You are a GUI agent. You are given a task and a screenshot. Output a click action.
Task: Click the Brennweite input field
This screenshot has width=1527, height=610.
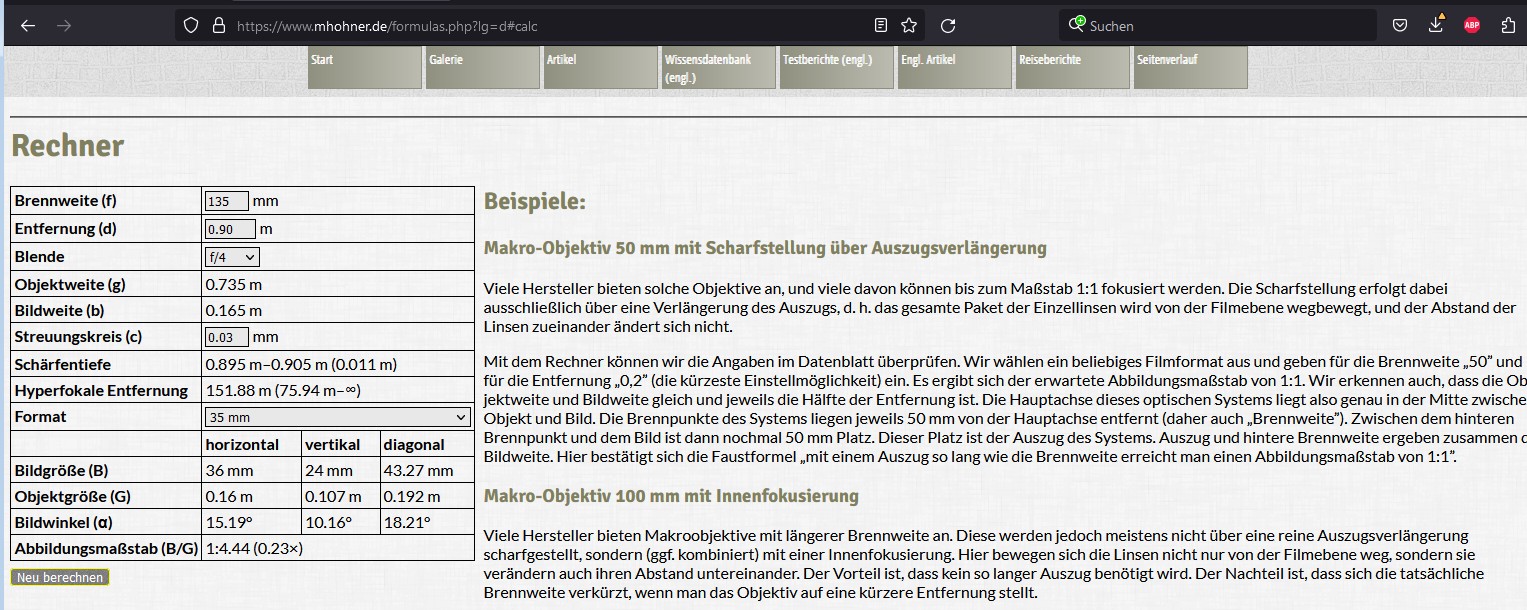tap(226, 201)
